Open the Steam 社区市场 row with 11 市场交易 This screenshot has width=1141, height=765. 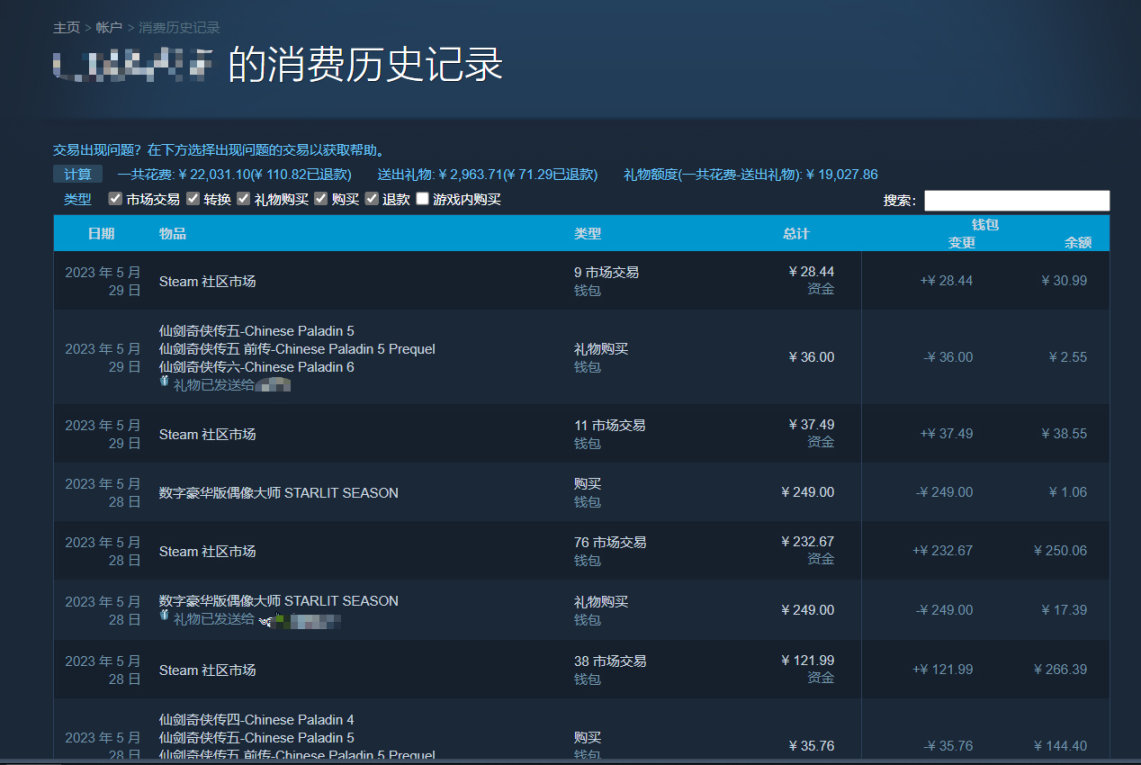(x=581, y=434)
